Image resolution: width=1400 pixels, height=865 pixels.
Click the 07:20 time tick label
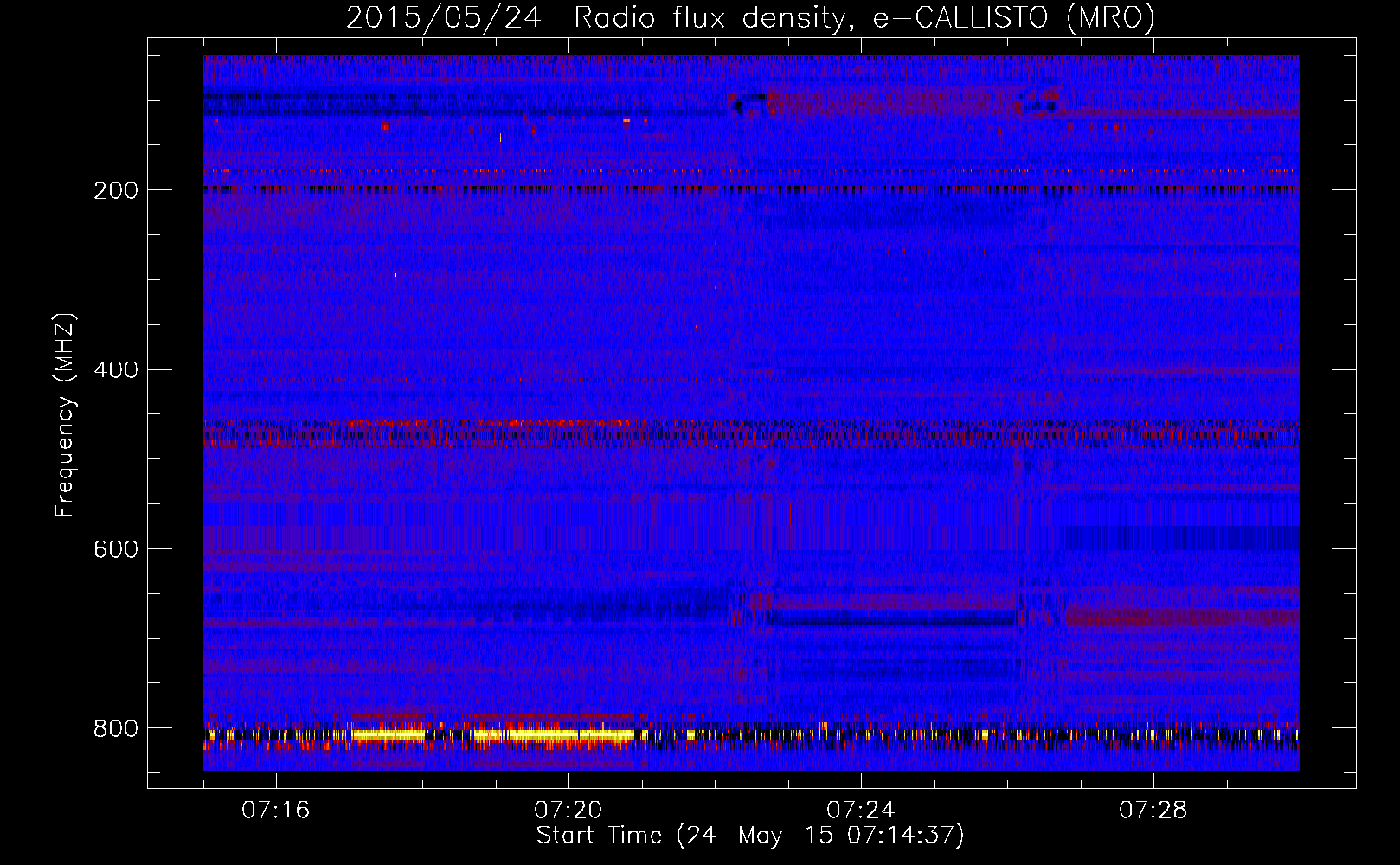(568, 810)
